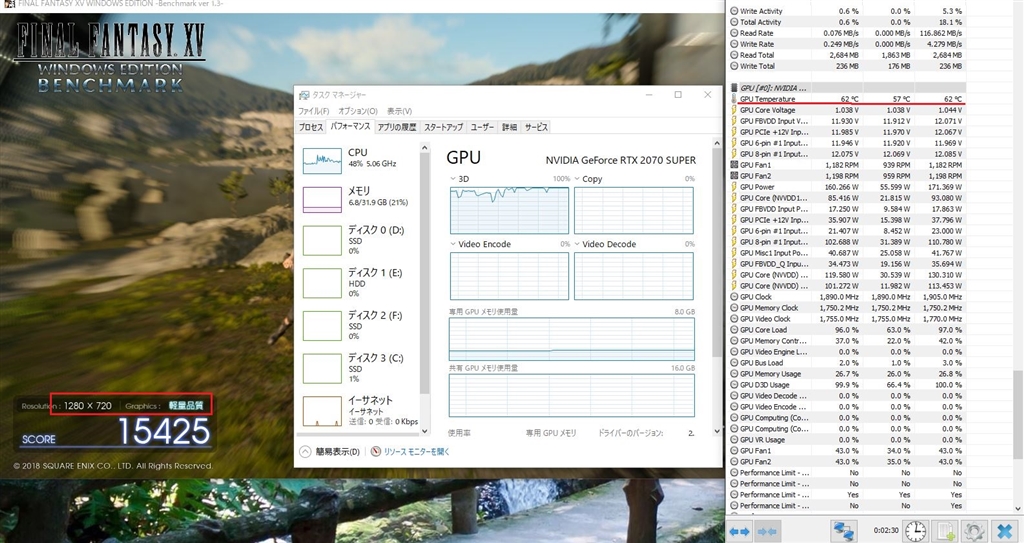Select ディスク 1 (E:) in the sidebar
Viewport: 1024px width, 543px height.
click(x=358, y=282)
